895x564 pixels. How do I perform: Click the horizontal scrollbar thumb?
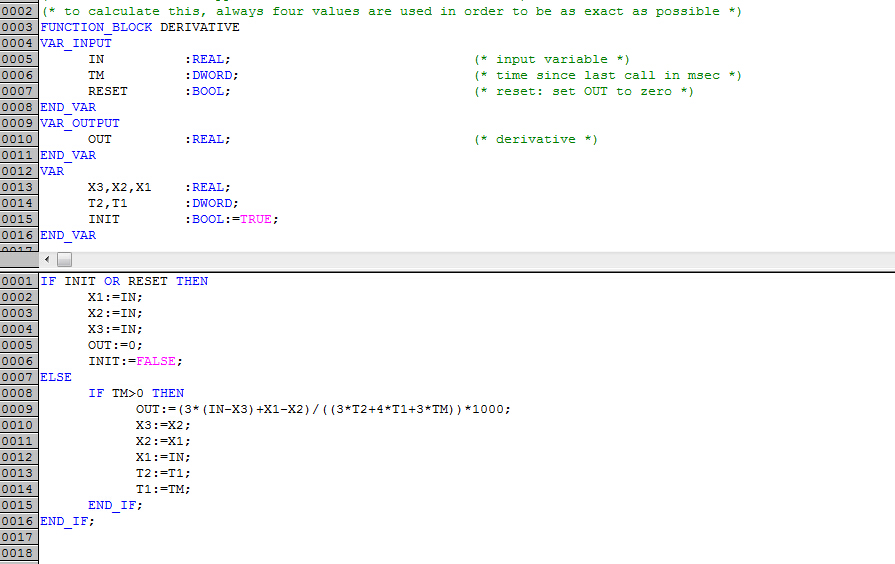click(64, 260)
